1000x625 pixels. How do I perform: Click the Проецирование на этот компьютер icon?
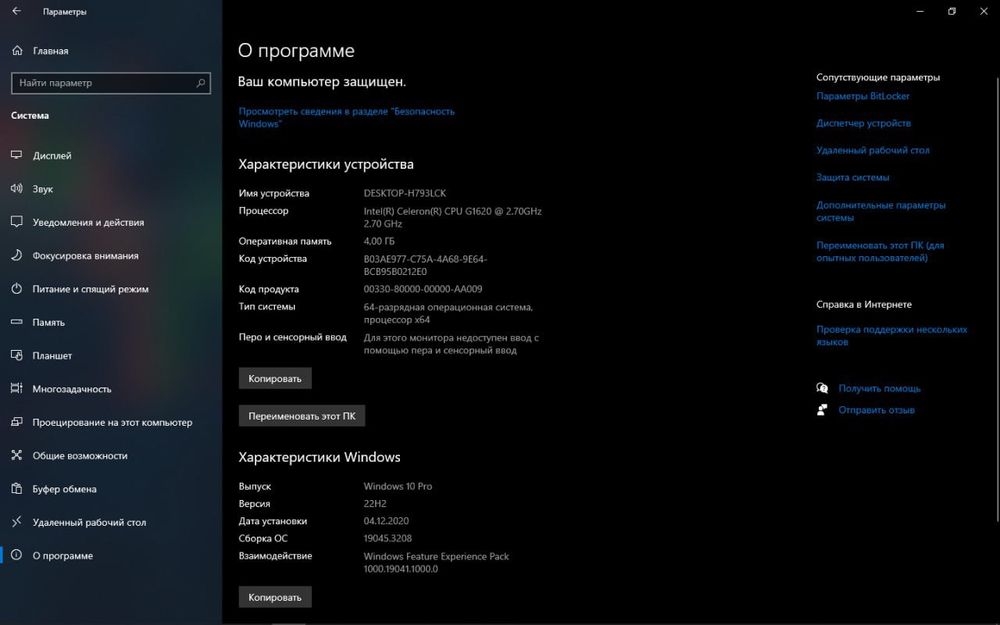17,422
